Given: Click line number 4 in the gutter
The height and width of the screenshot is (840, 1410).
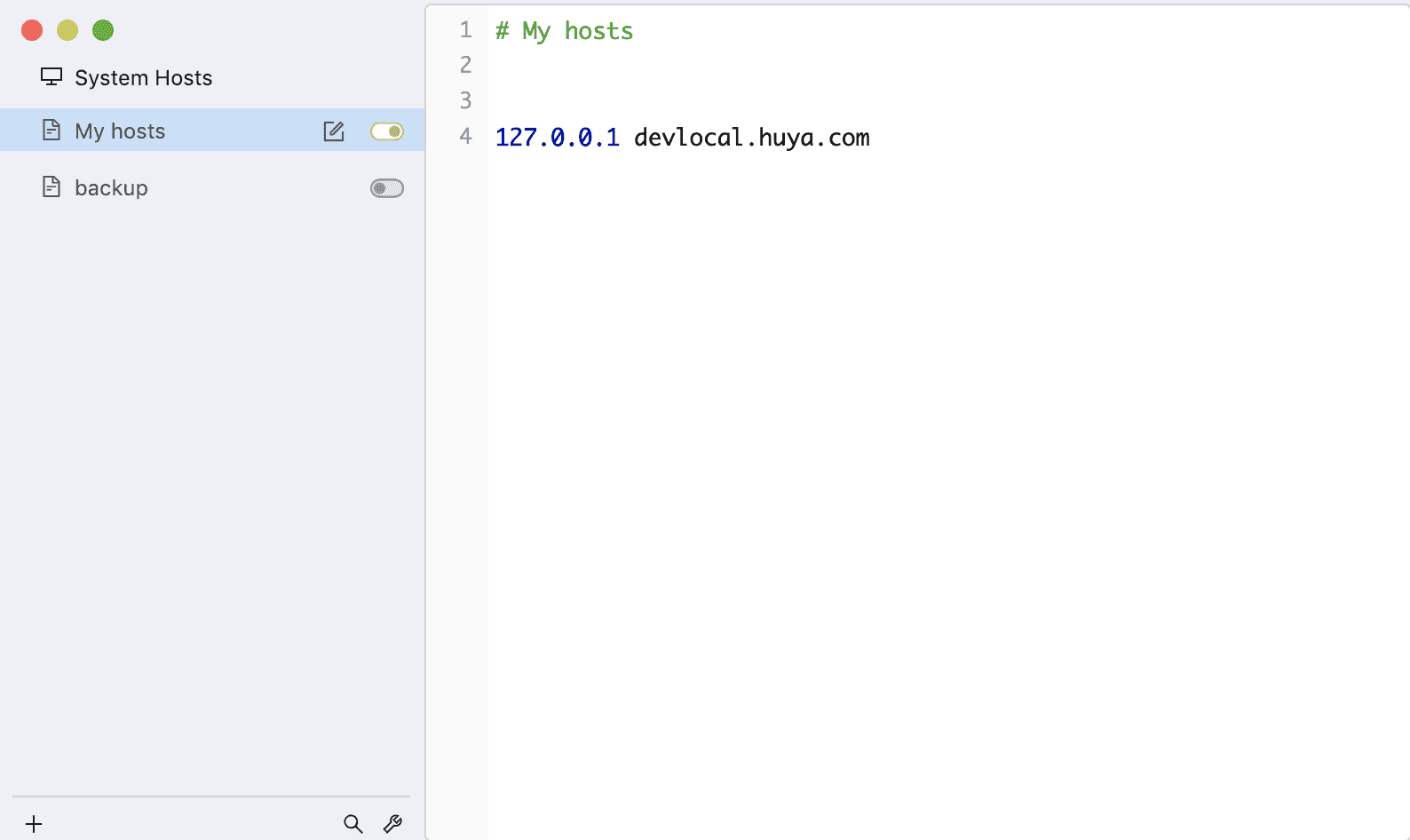Looking at the screenshot, I should [465, 137].
